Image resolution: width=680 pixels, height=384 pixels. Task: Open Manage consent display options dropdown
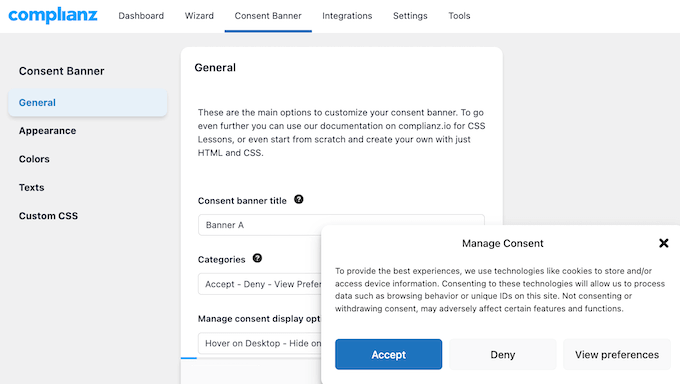(x=259, y=343)
